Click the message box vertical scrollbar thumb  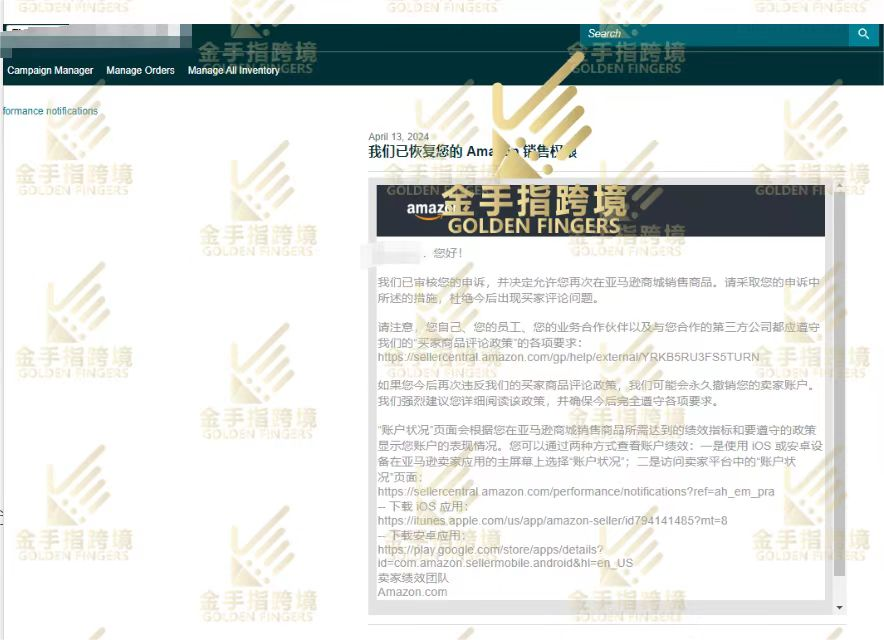(x=839, y=383)
